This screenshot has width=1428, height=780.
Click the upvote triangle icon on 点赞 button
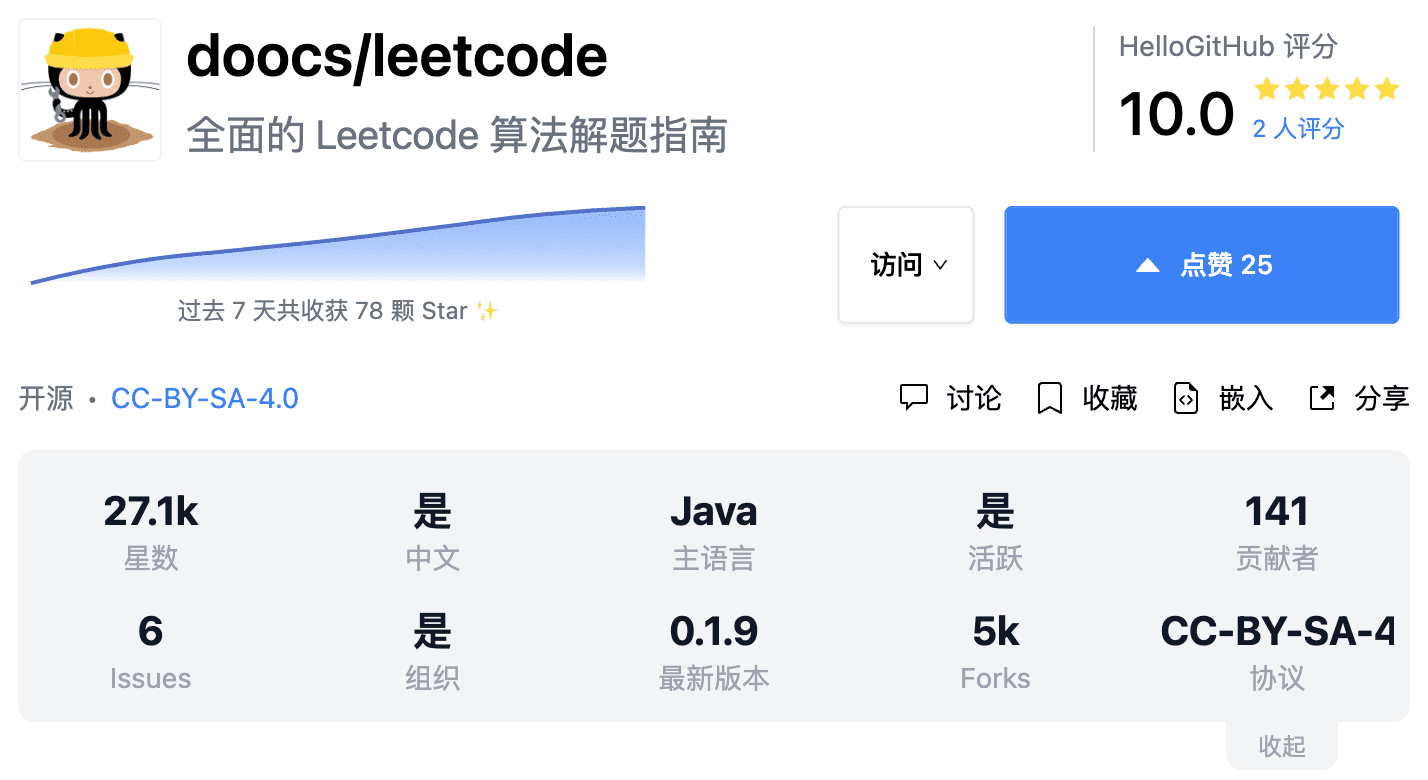[x=1148, y=264]
